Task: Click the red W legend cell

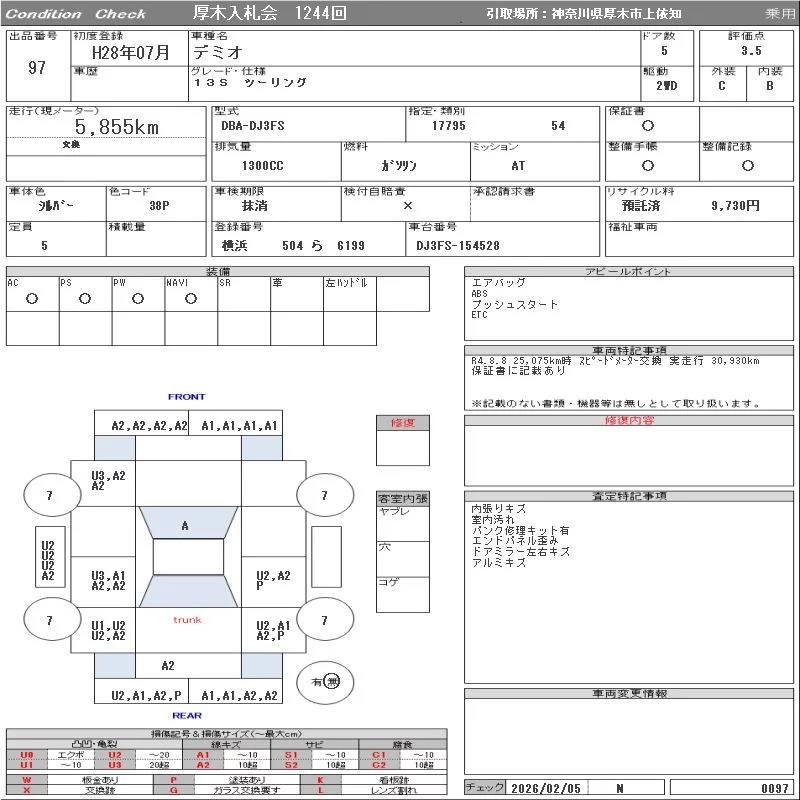Action: pos(26,779)
